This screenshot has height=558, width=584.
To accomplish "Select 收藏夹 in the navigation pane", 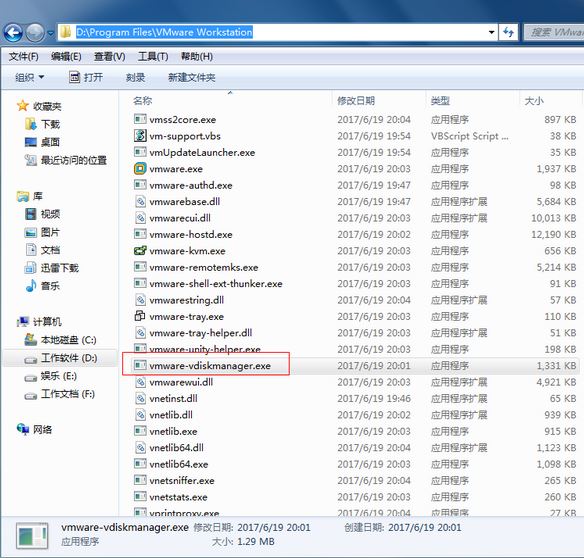I will [x=39, y=106].
